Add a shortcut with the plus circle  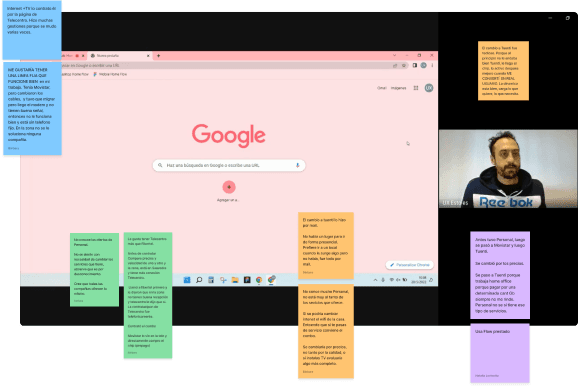(x=229, y=187)
